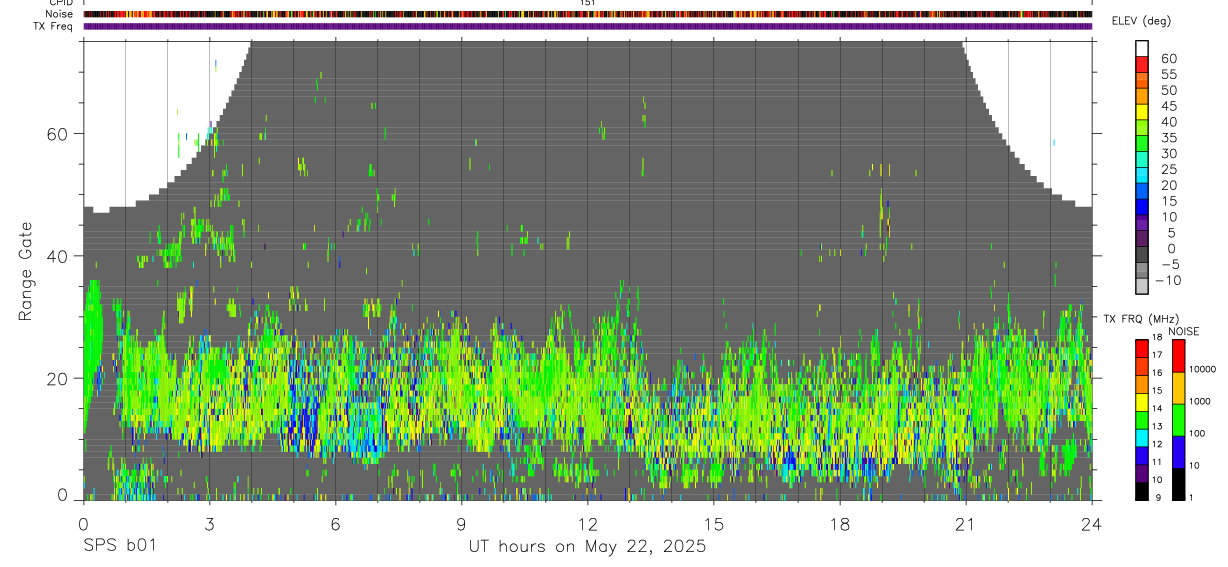Image resolution: width=1228 pixels, height=567 pixels.
Task: Click the '3' tick label on UT hours axis
Action: [209, 524]
